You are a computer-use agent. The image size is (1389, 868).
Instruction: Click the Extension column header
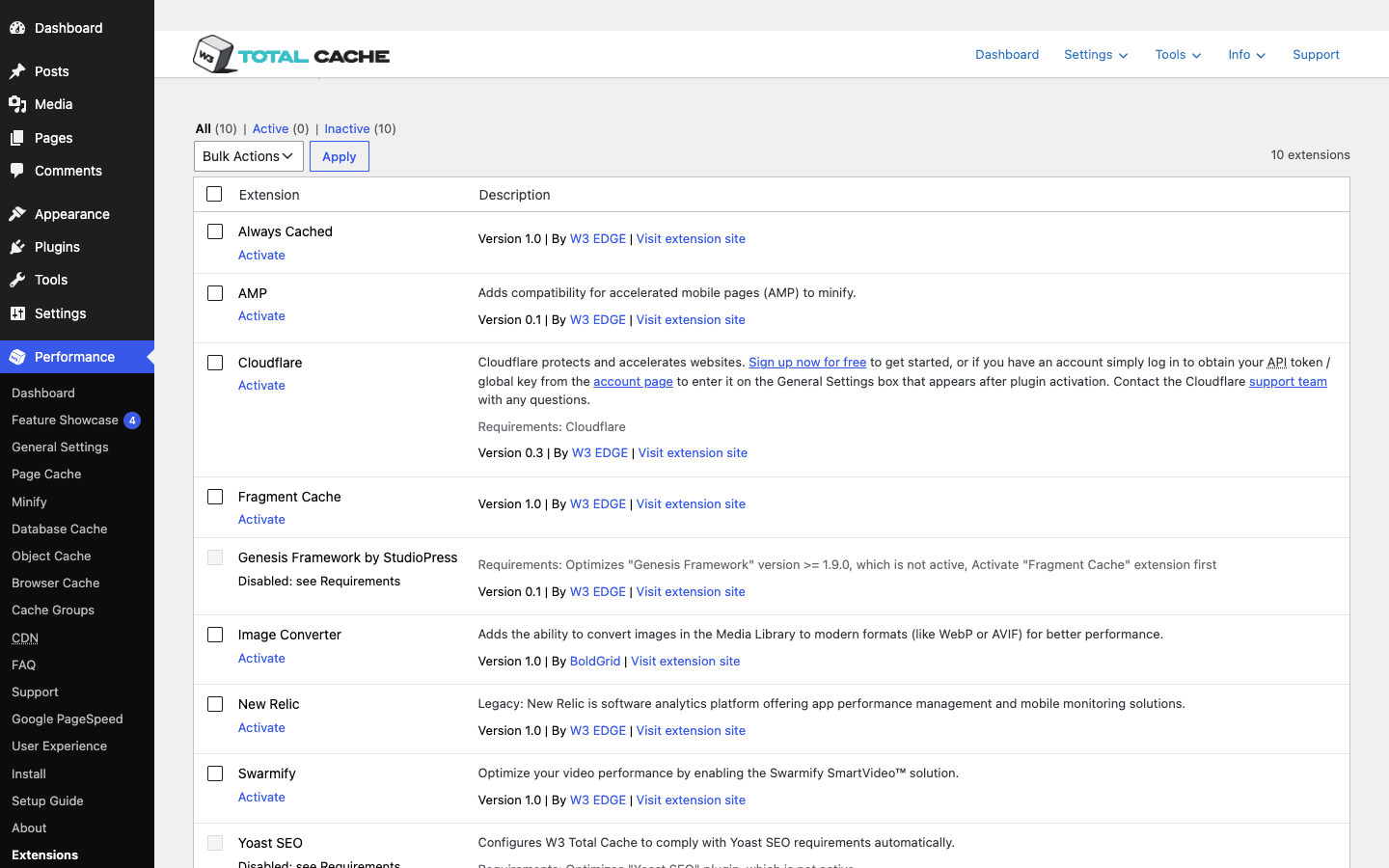point(269,195)
